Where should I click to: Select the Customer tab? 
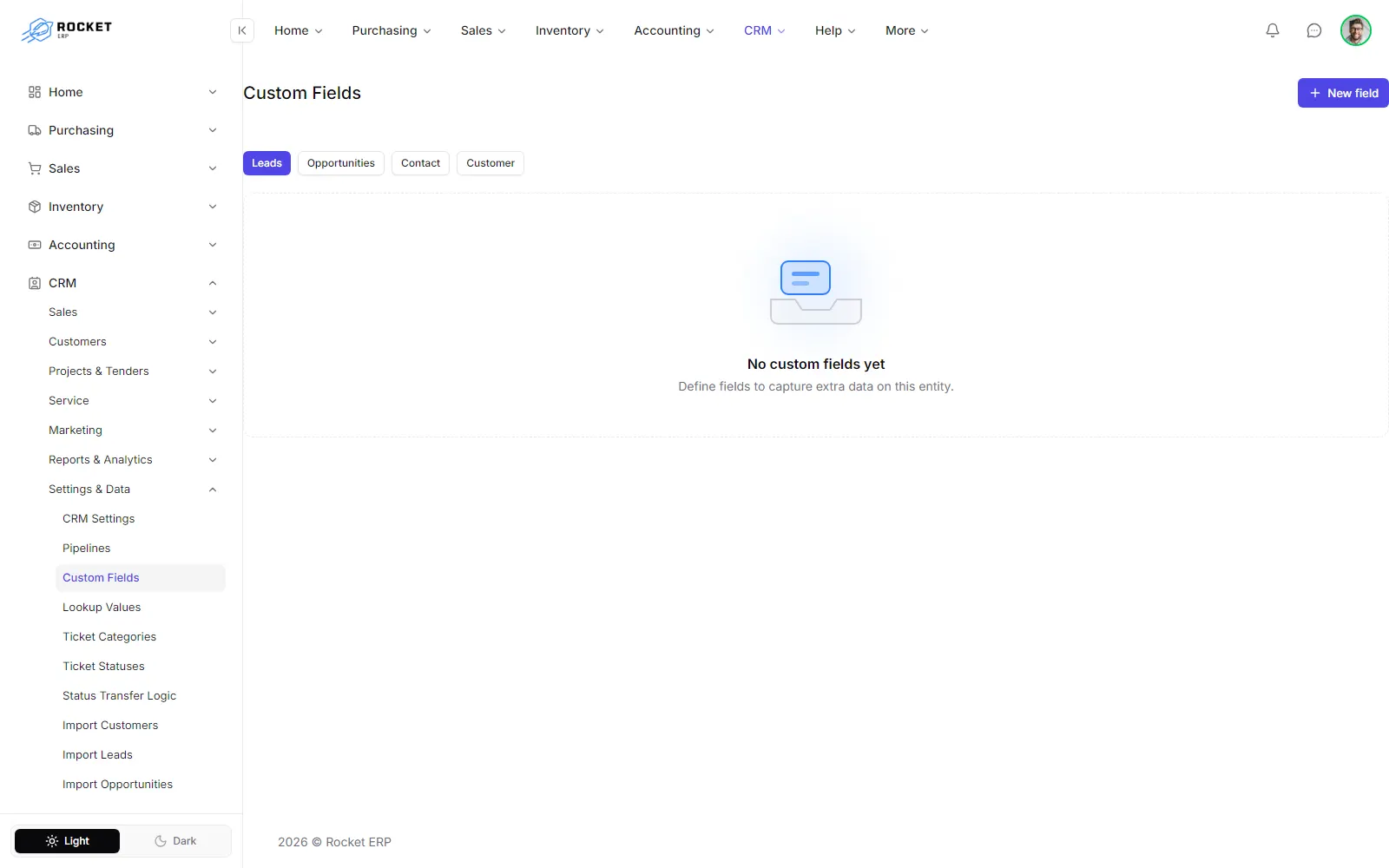490,163
